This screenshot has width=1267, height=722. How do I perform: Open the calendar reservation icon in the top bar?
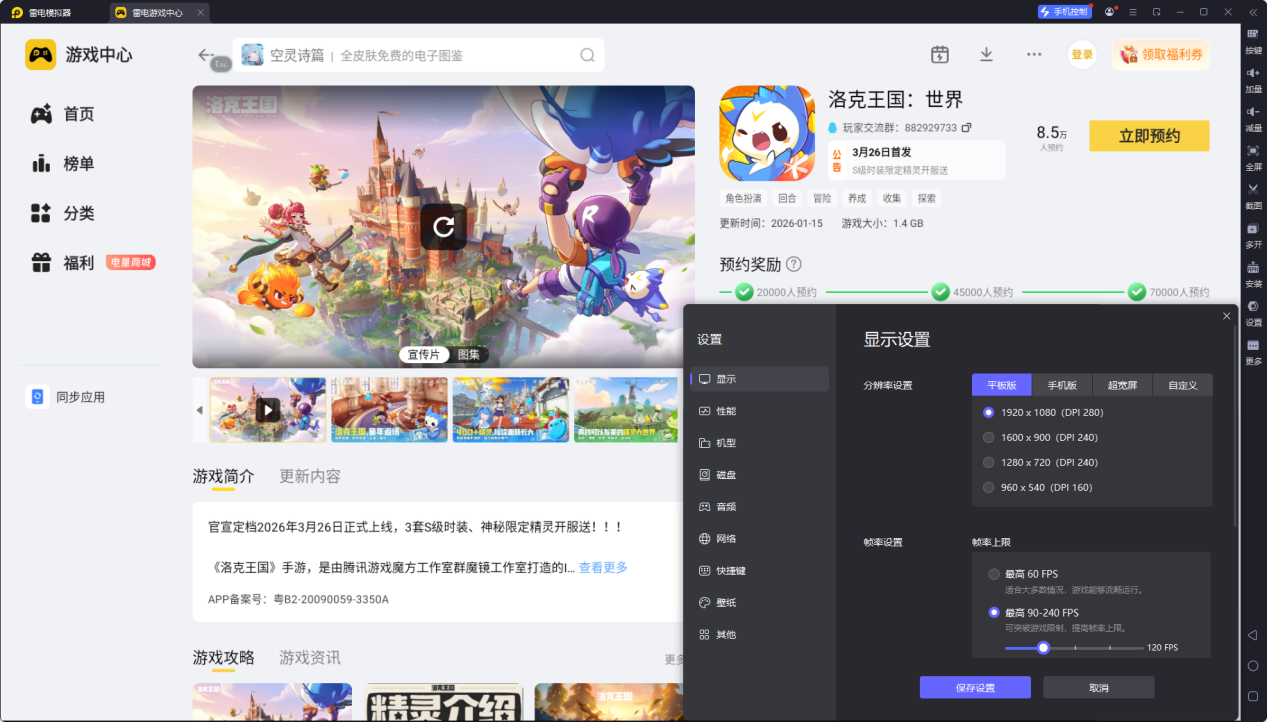(939, 54)
